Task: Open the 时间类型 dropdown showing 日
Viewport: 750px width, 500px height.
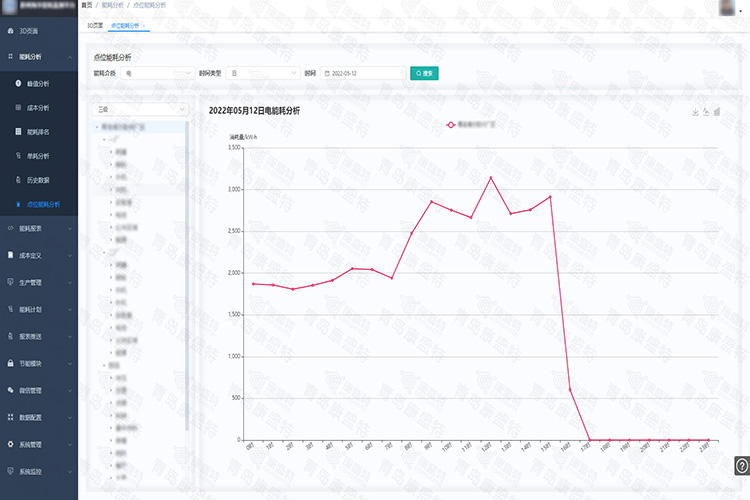Action: coord(263,73)
